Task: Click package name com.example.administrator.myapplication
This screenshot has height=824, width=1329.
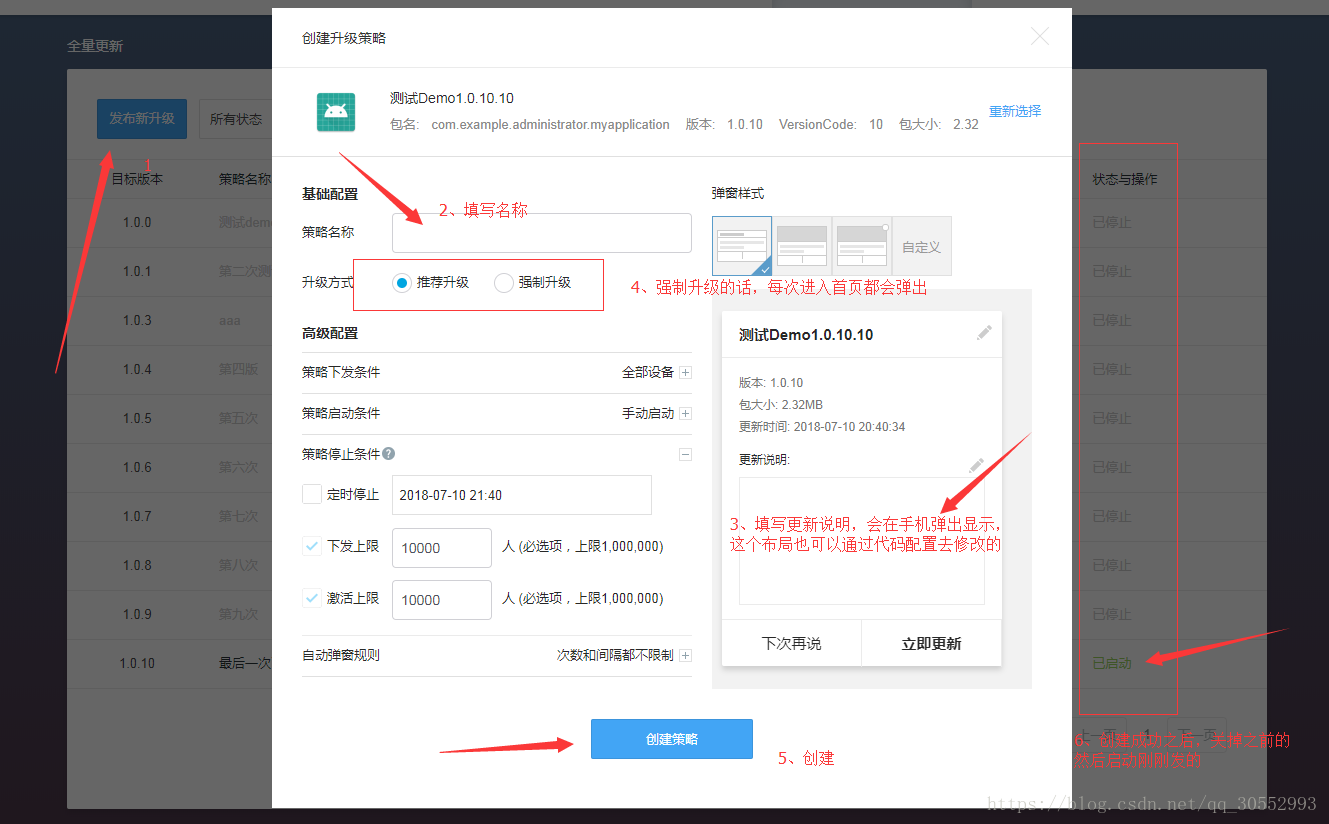Action: [x=551, y=125]
